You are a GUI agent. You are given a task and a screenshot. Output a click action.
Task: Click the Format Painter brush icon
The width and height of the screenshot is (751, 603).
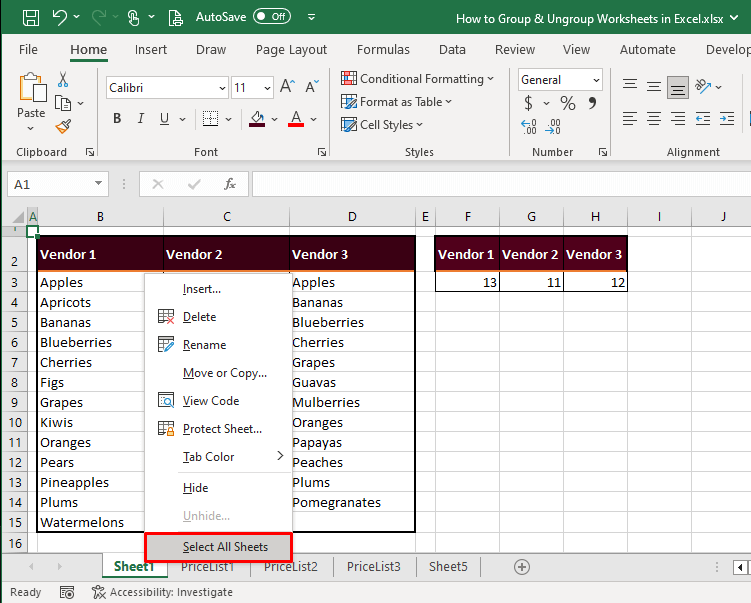coord(63,127)
